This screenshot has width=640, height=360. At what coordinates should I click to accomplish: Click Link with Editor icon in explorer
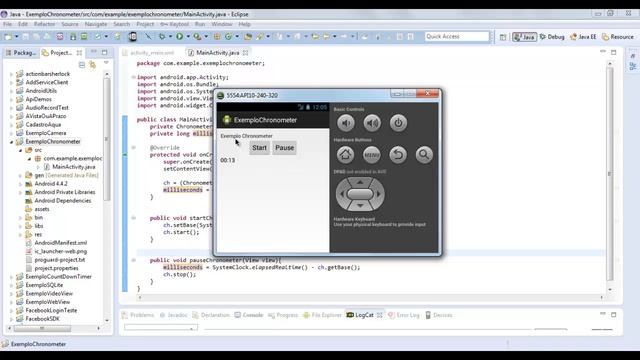(93, 64)
